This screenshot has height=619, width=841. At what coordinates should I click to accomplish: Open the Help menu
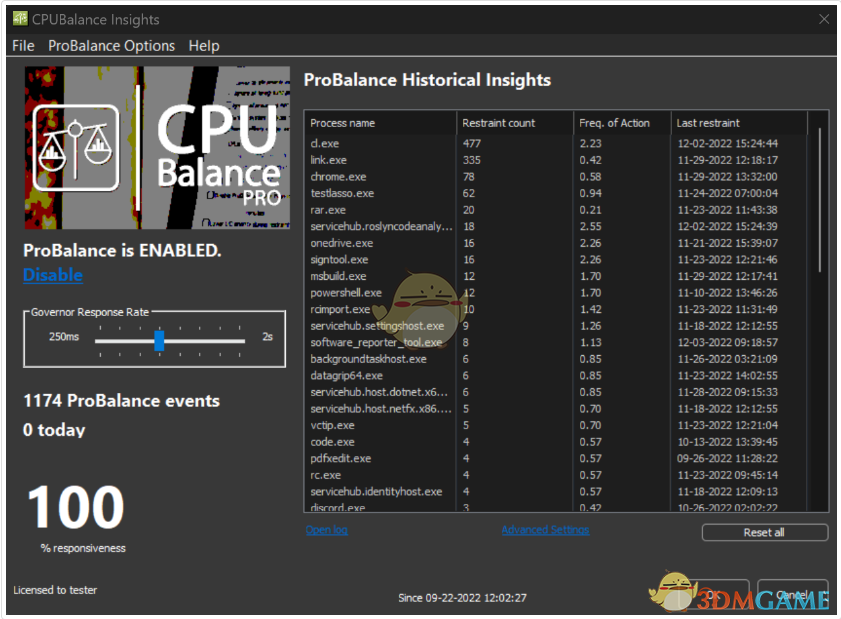pyautogui.click(x=203, y=45)
